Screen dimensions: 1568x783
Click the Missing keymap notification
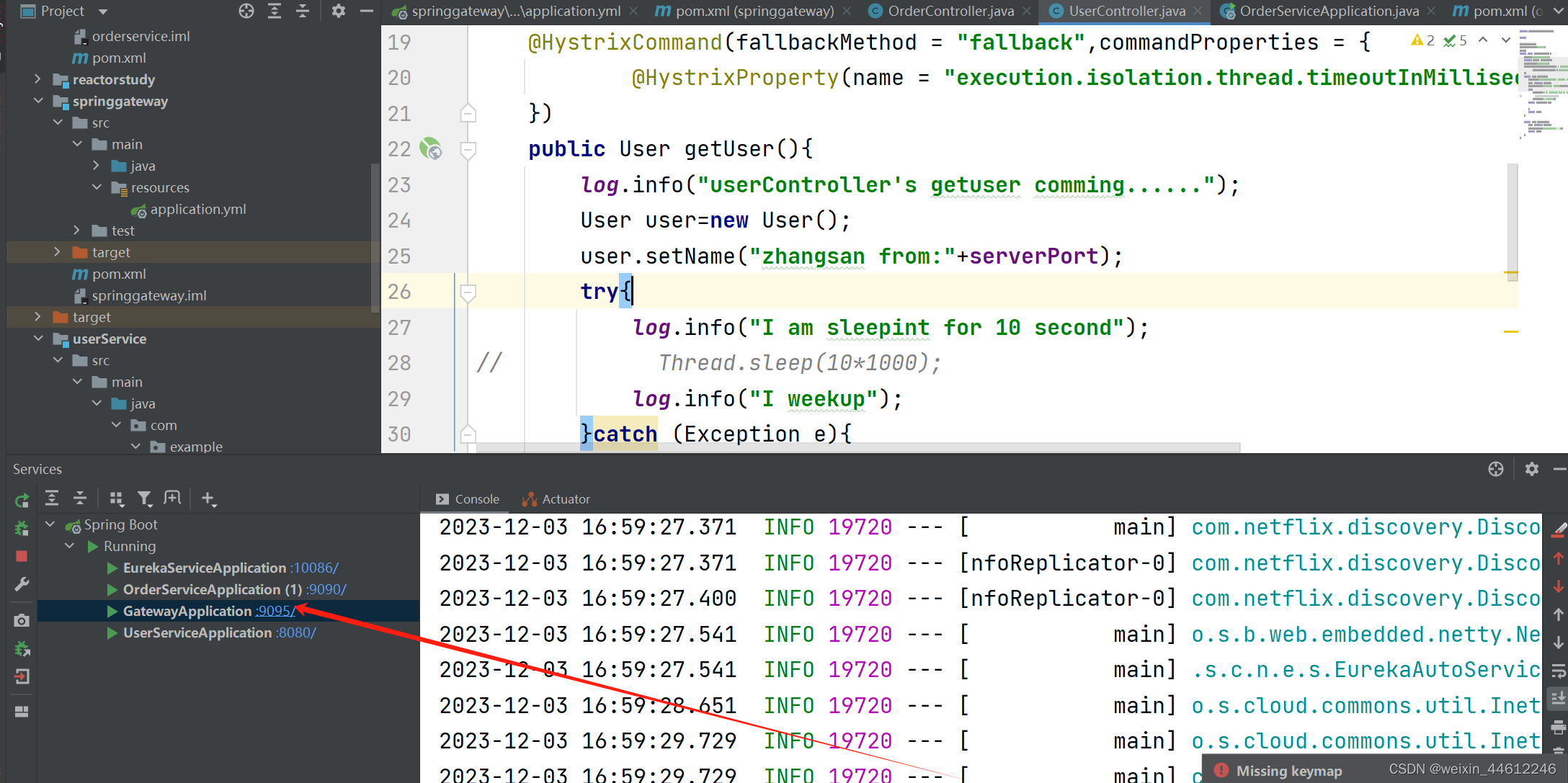tap(1288, 771)
